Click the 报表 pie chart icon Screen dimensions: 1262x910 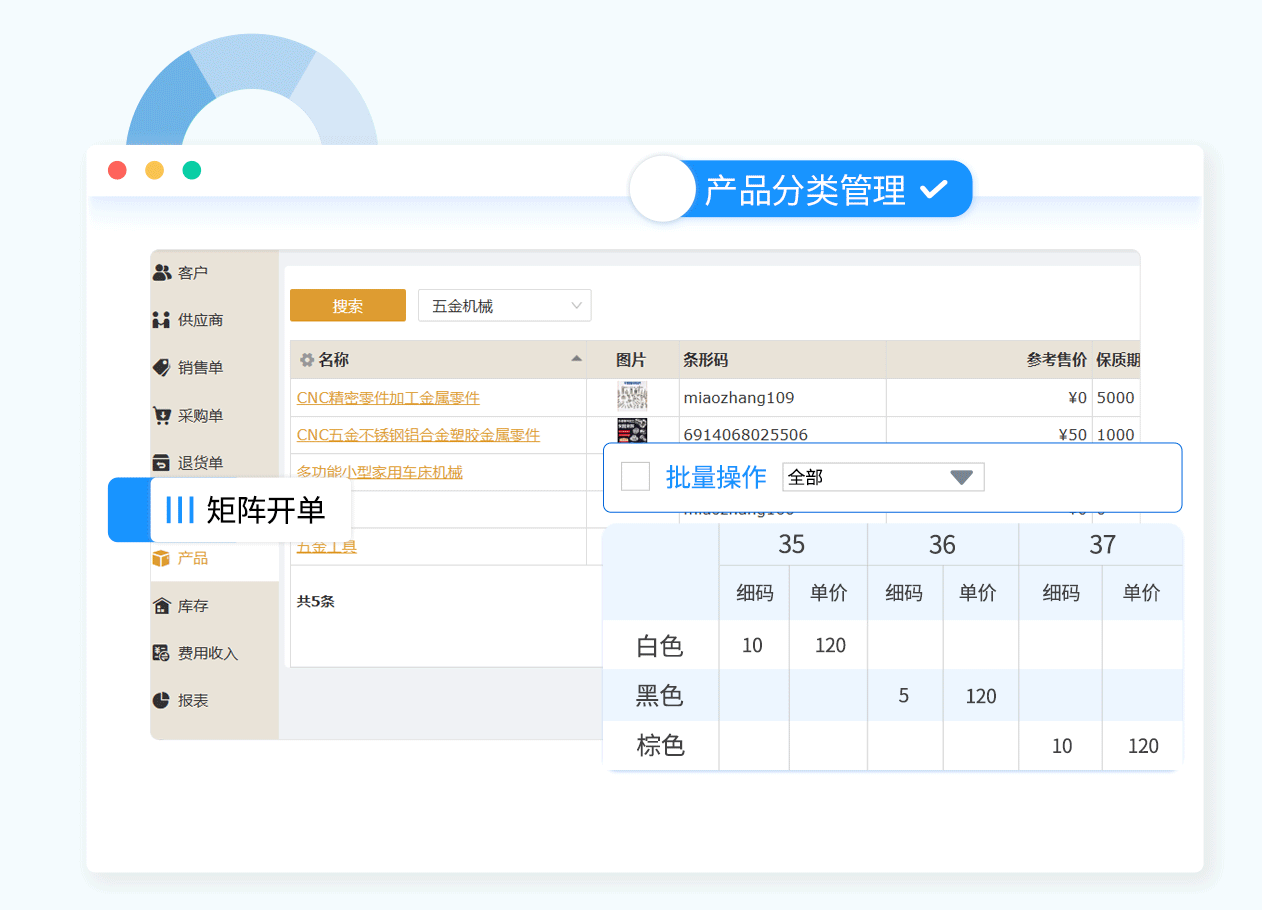point(162,701)
